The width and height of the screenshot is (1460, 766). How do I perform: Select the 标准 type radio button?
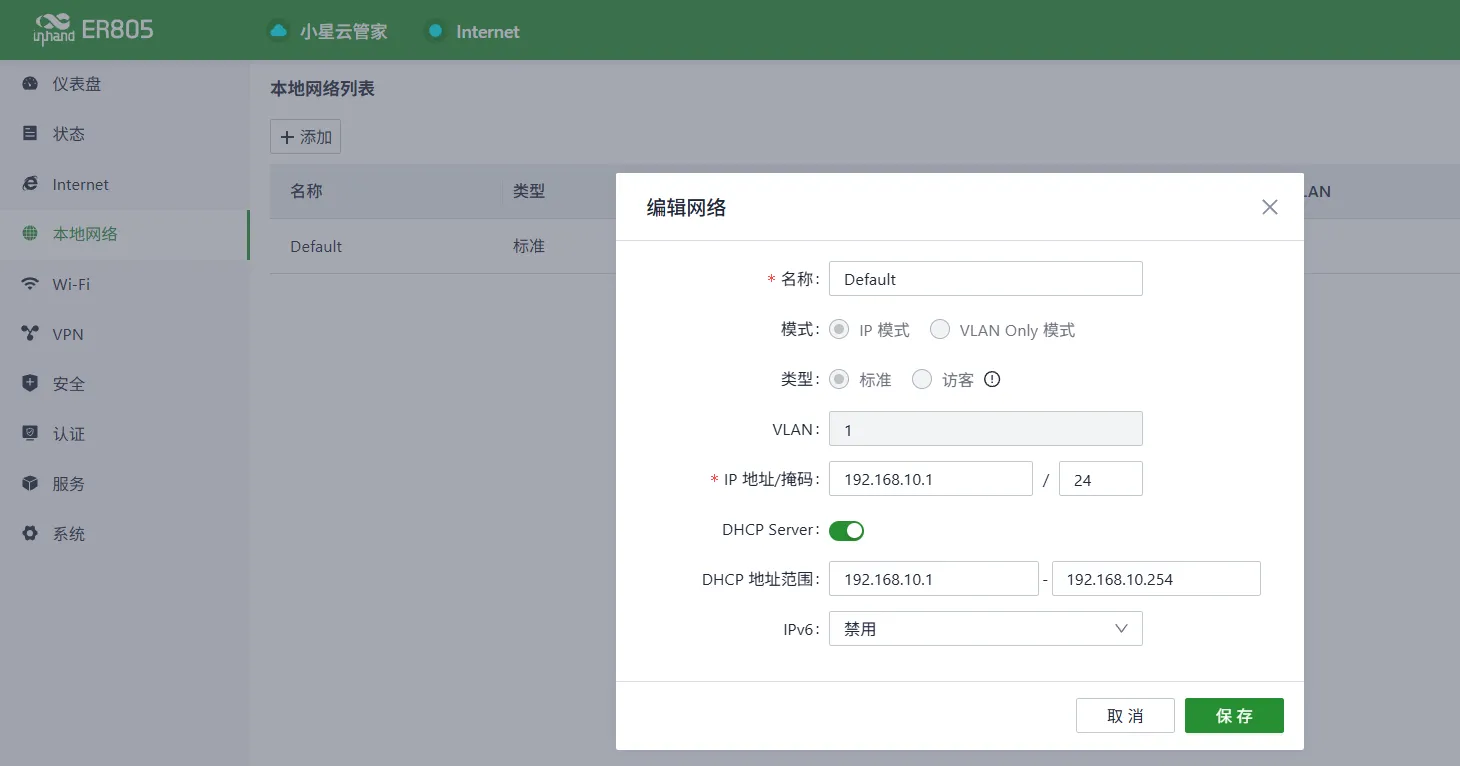point(840,379)
